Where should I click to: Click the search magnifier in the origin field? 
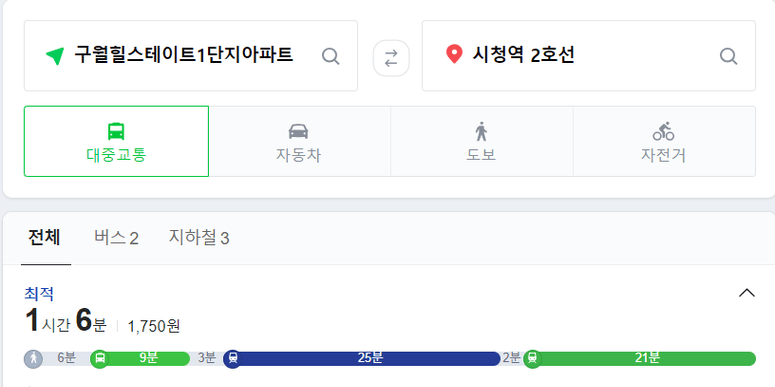(x=331, y=56)
